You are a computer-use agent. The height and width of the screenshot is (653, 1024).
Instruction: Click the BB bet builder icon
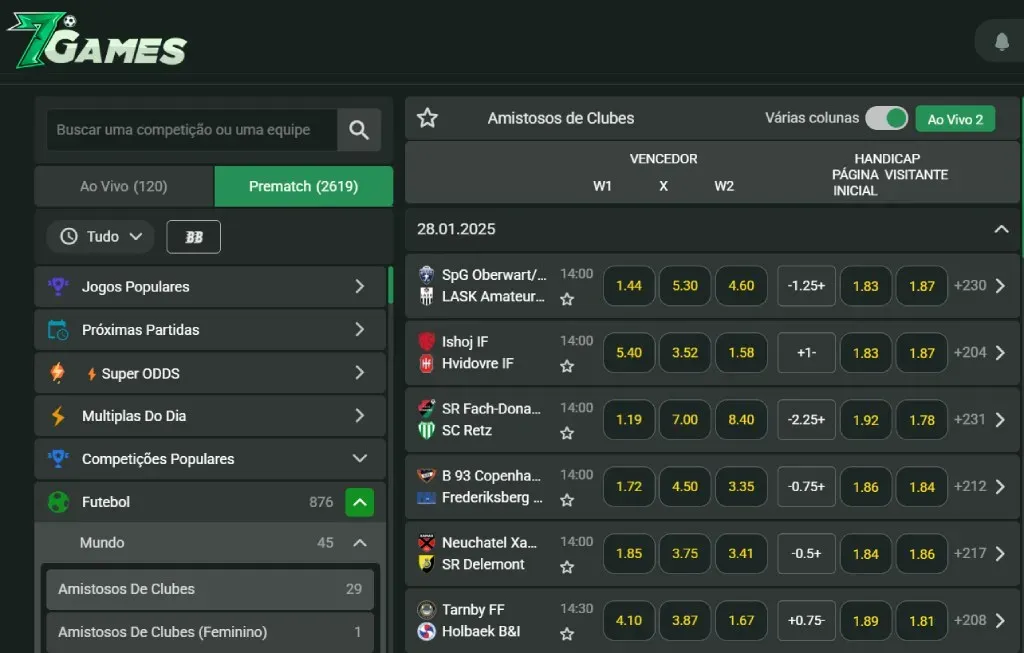tap(193, 237)
